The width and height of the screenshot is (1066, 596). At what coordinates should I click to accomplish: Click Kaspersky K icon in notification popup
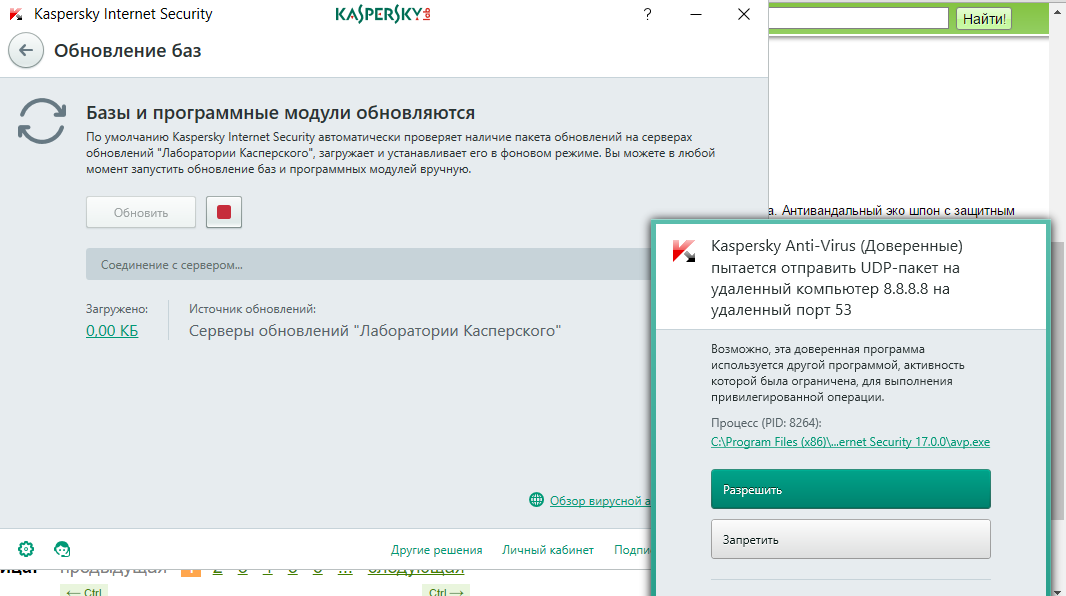click(683, 250)
